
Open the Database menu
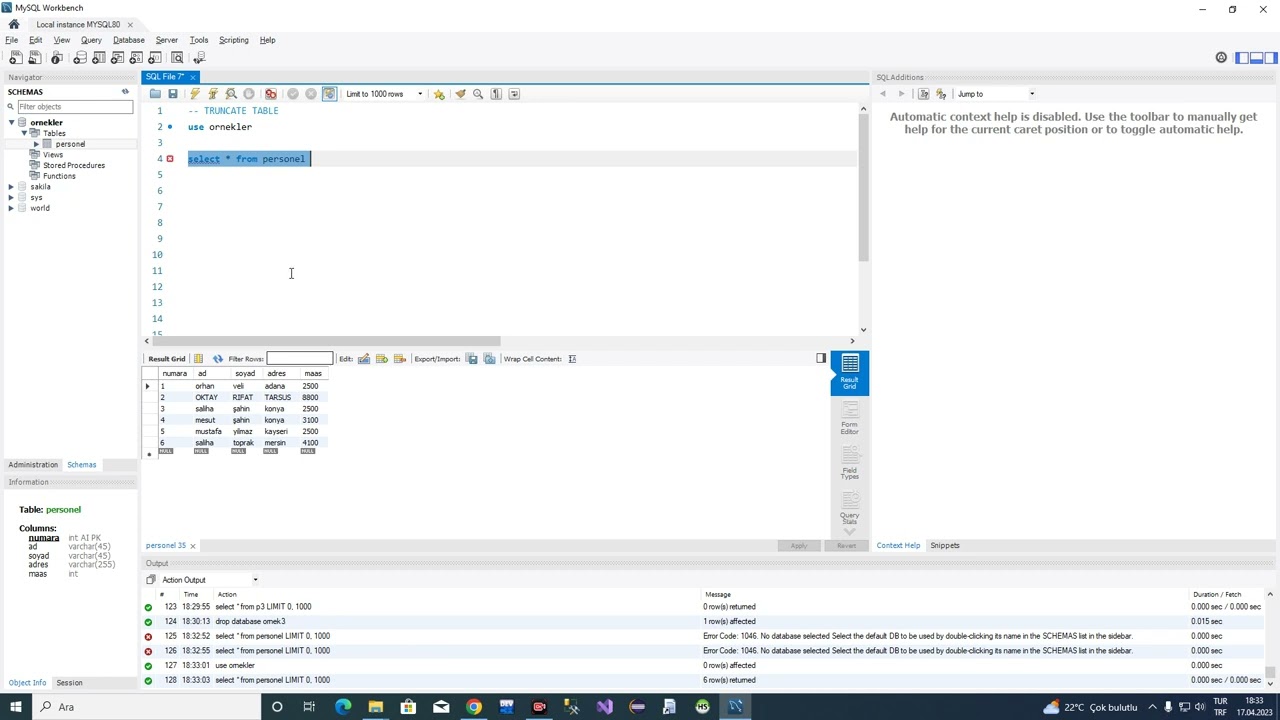click(129, 40)
